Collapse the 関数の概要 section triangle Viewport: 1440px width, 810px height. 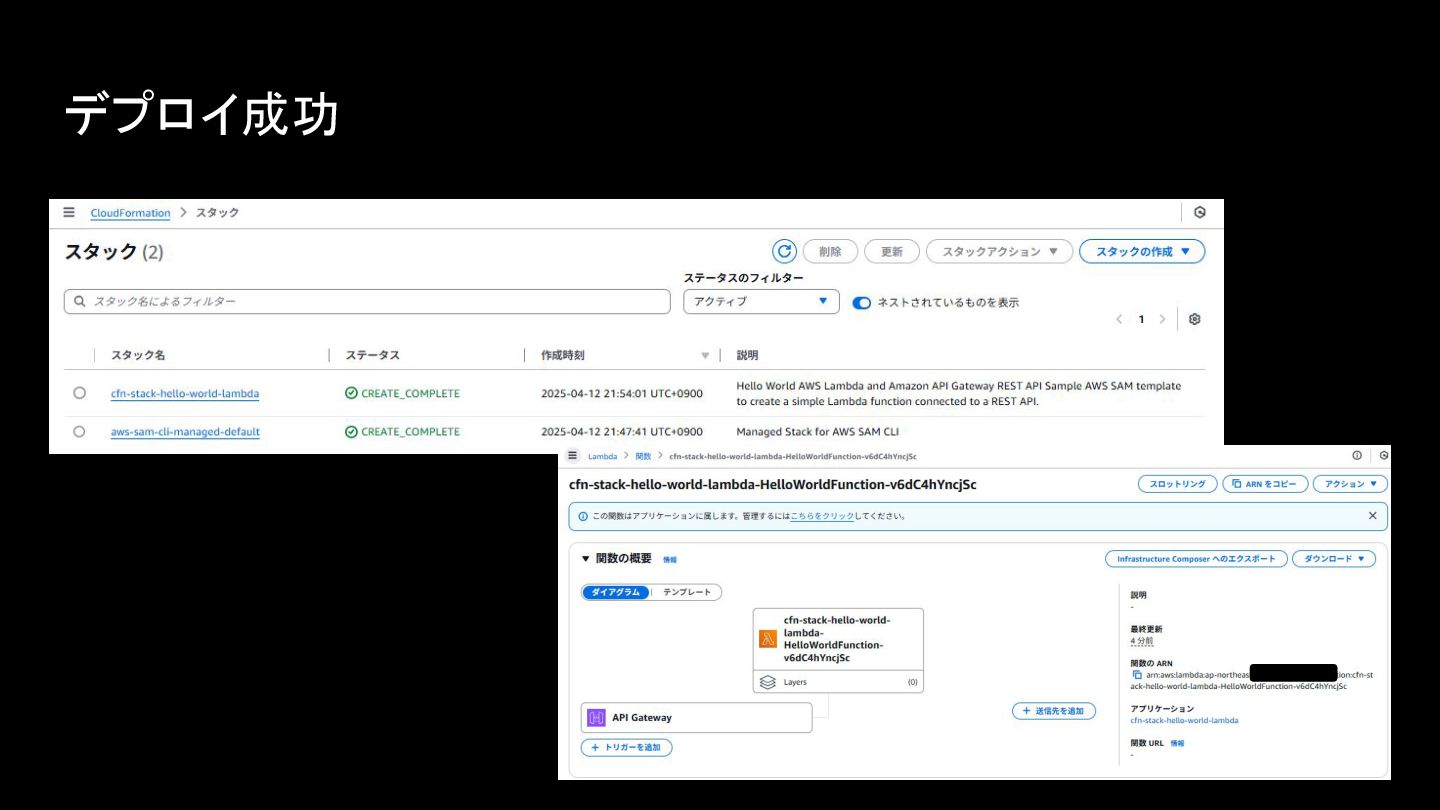586,558
